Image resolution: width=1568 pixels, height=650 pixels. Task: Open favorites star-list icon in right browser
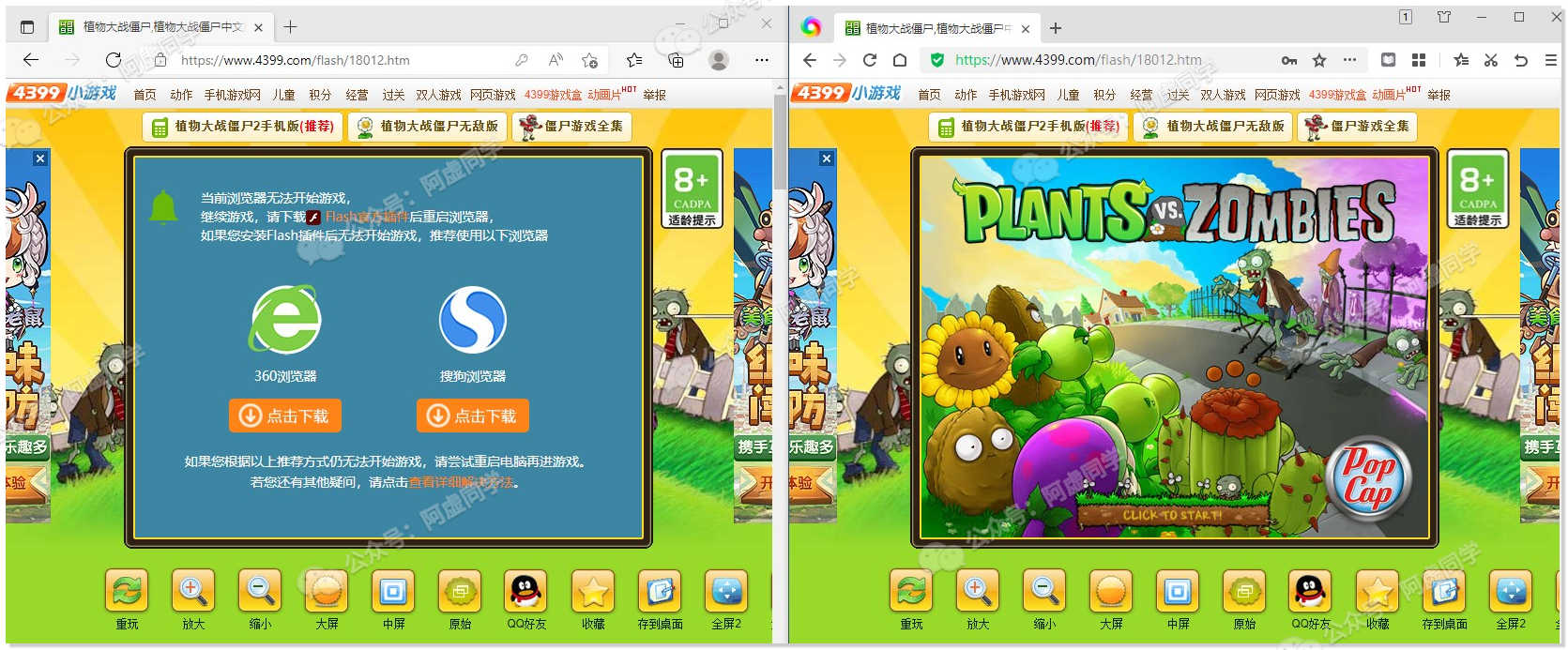tap(1461, 60)
